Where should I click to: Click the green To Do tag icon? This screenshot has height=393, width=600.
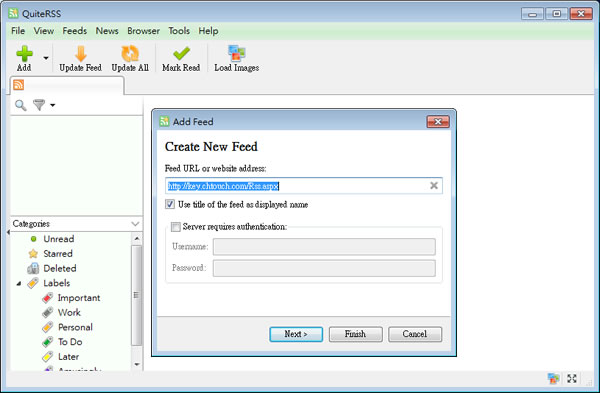(47, 342)
